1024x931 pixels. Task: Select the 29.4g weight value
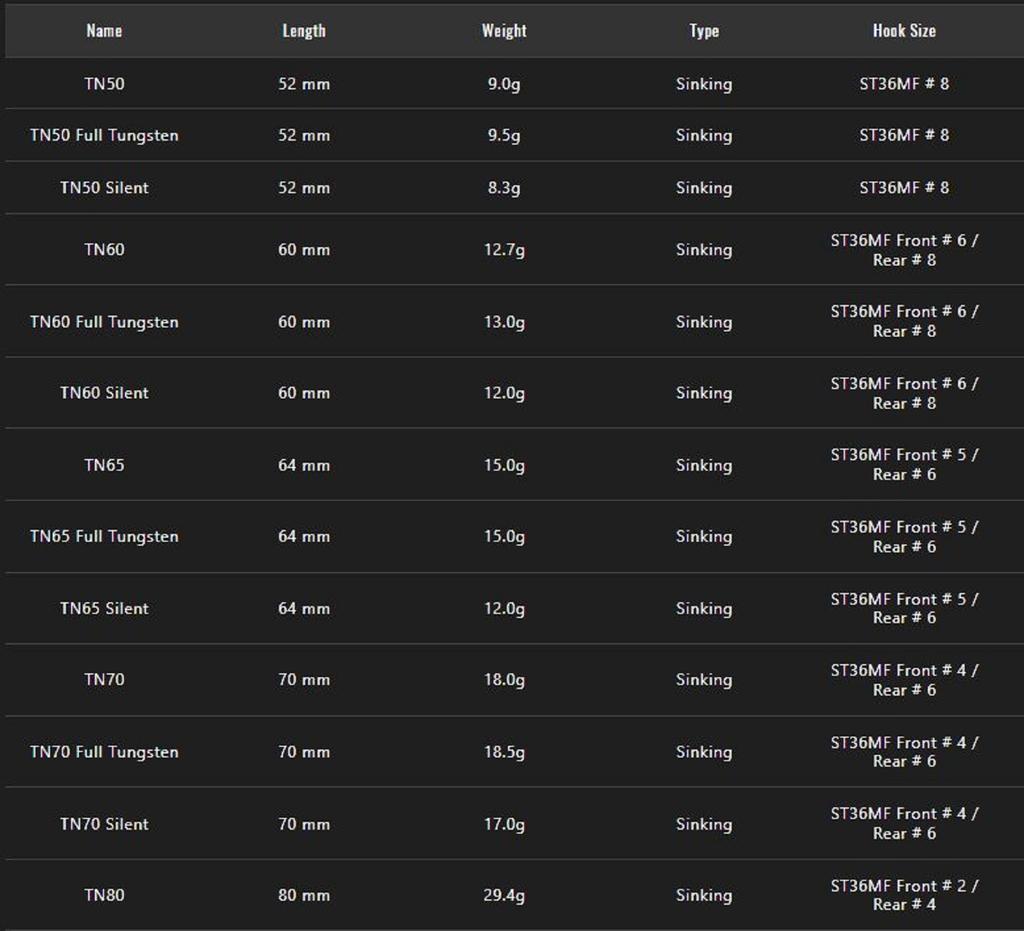(x=504, y=895)
